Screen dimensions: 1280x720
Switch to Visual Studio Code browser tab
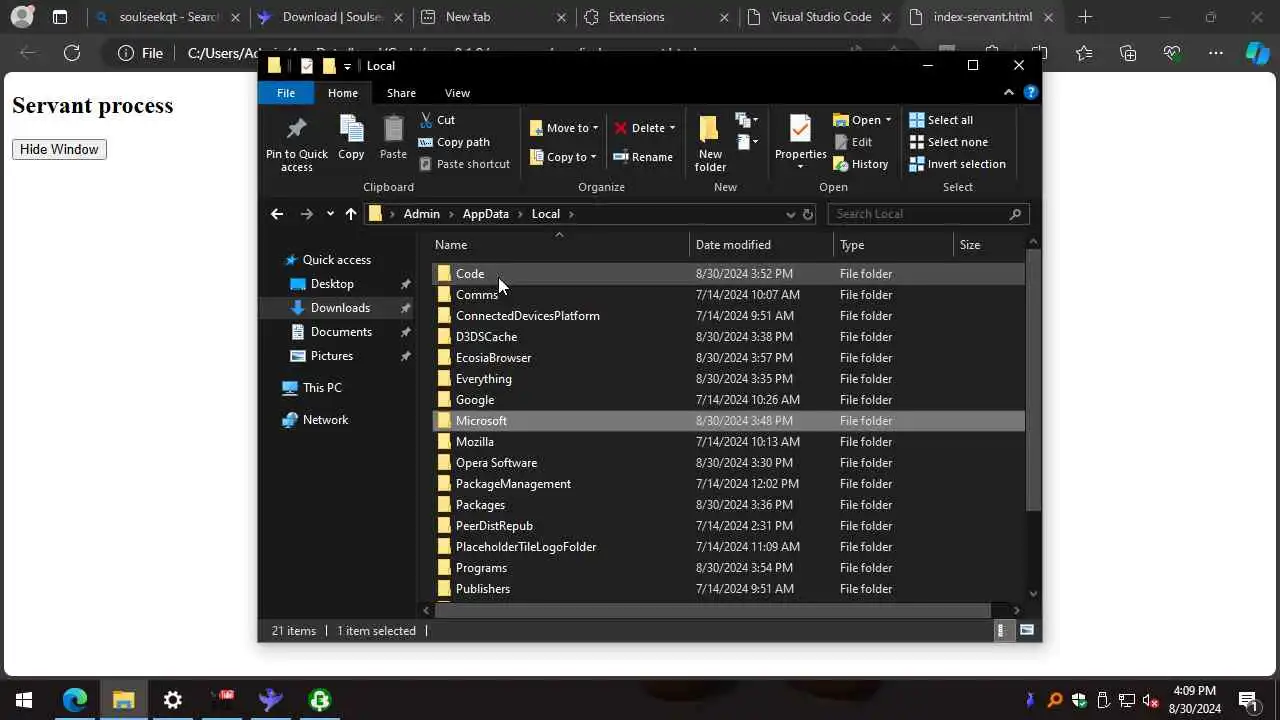point(822,17)
